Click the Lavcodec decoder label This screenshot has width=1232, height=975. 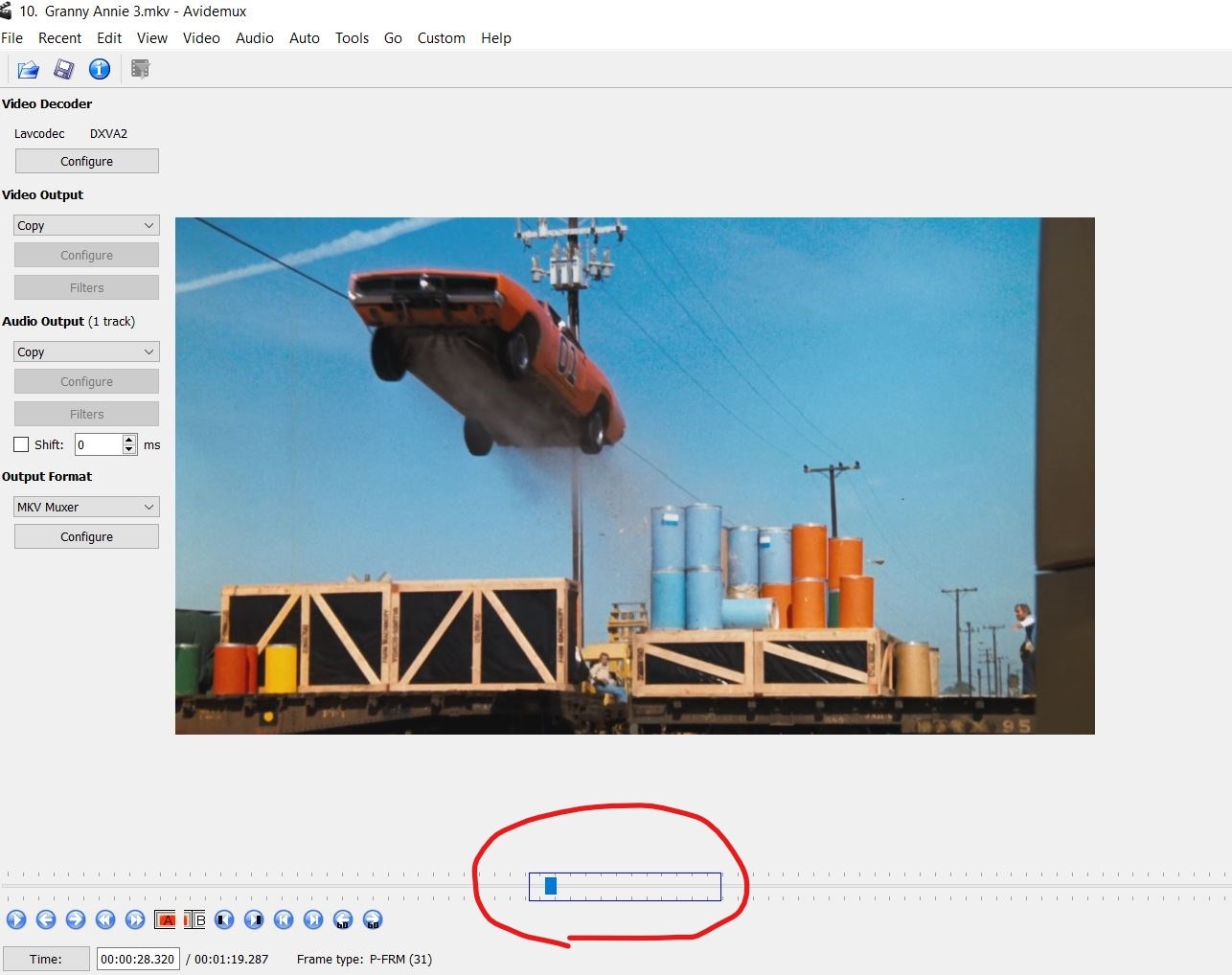pyautogui.click(x=39, y=133)
